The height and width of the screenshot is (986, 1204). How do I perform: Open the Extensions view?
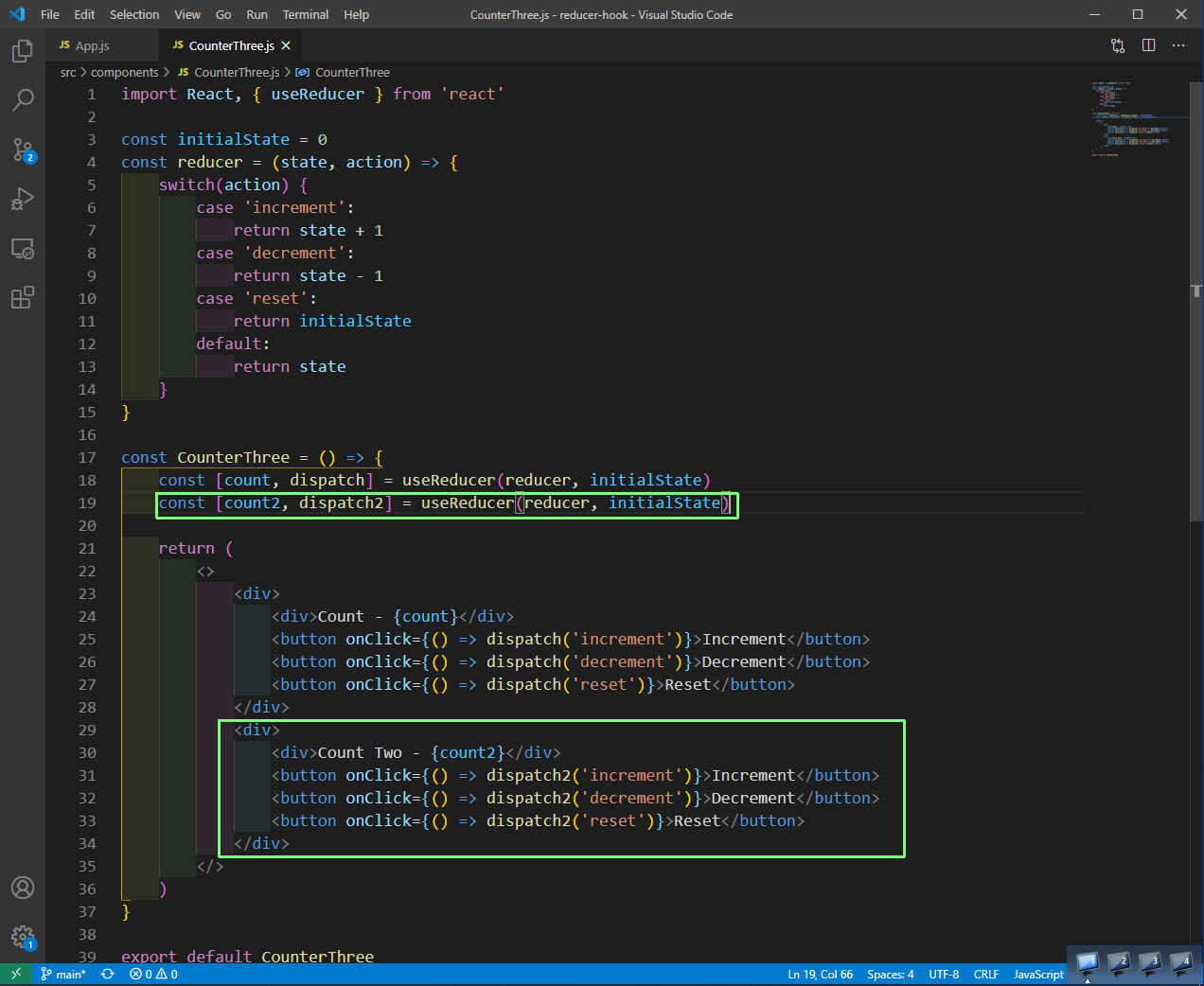coord(23,298)
